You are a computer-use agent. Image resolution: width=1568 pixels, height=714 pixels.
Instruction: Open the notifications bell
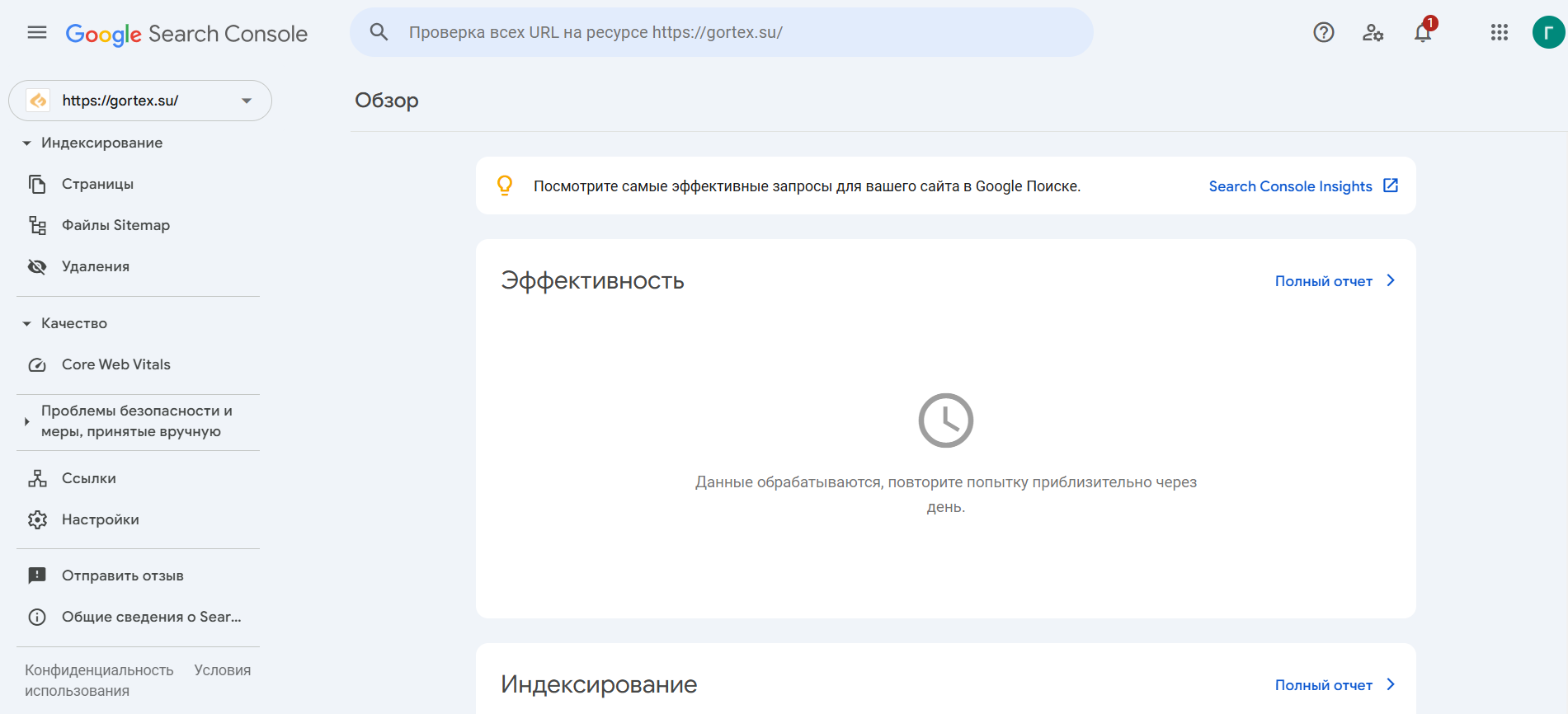(x=1423, y=33)
